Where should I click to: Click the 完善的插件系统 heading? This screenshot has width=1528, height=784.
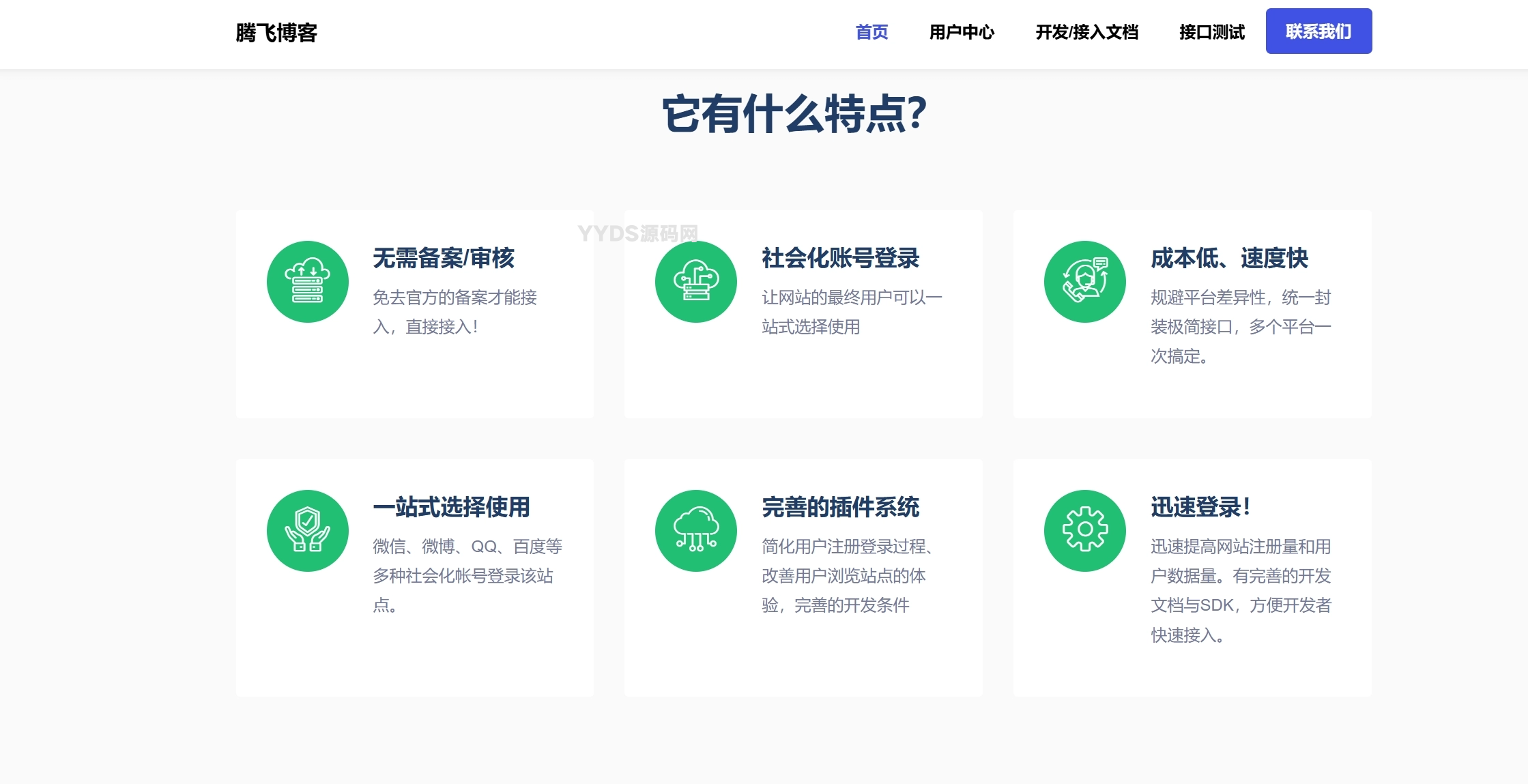(840, 507)
